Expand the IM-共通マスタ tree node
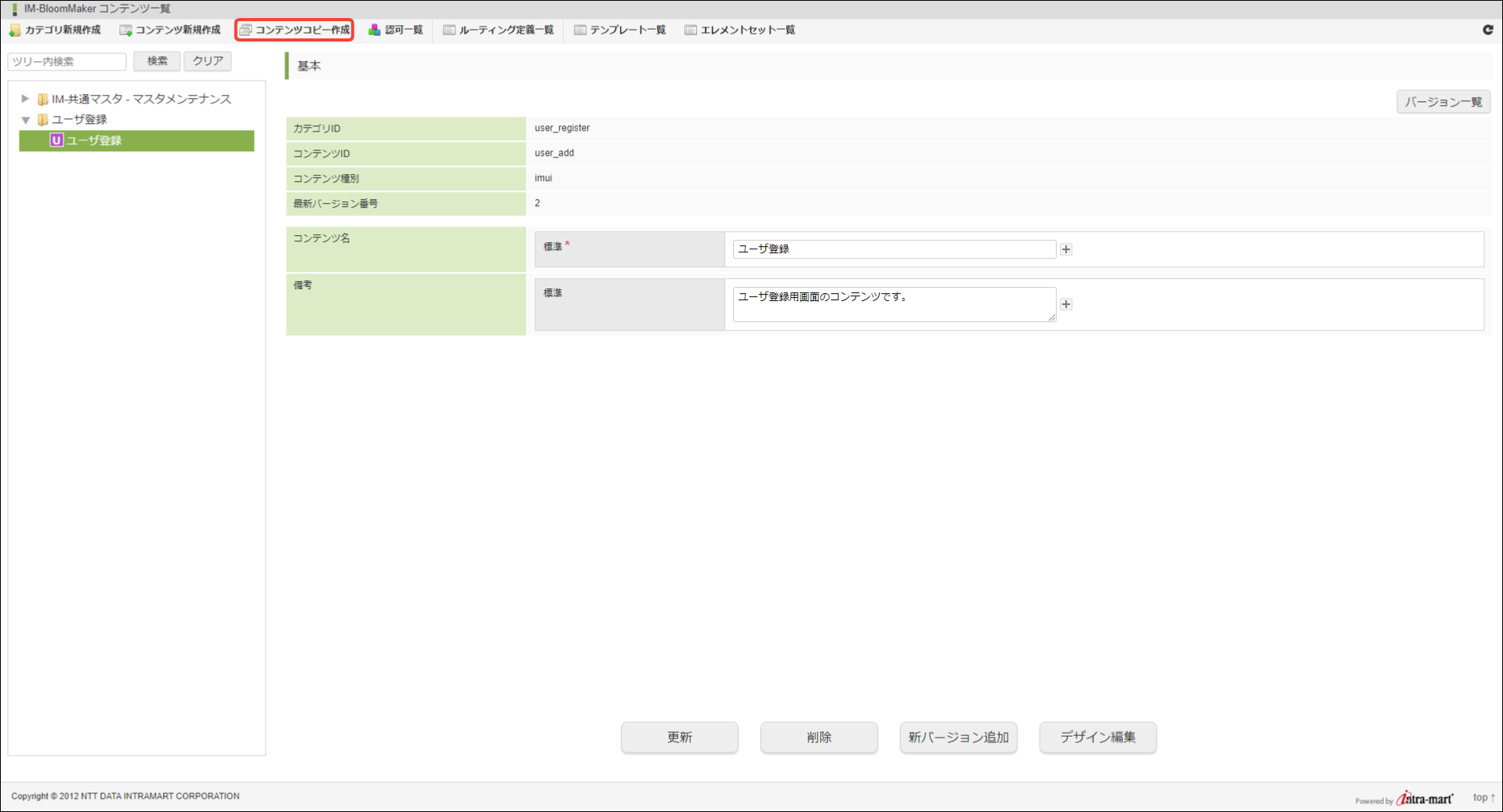 25,99
